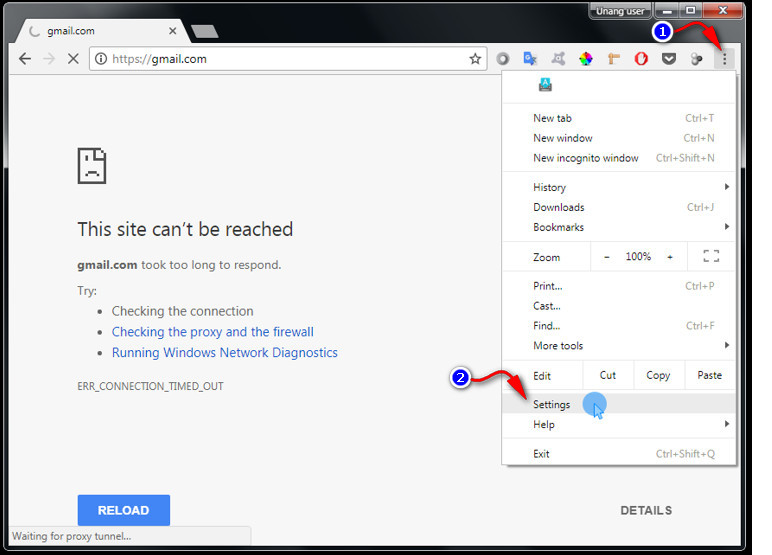The height and width of the screenshot is (555, 772).
Task: Click 'Waiting for proxy tunnel...' status text
Action: tap(72, 536)
